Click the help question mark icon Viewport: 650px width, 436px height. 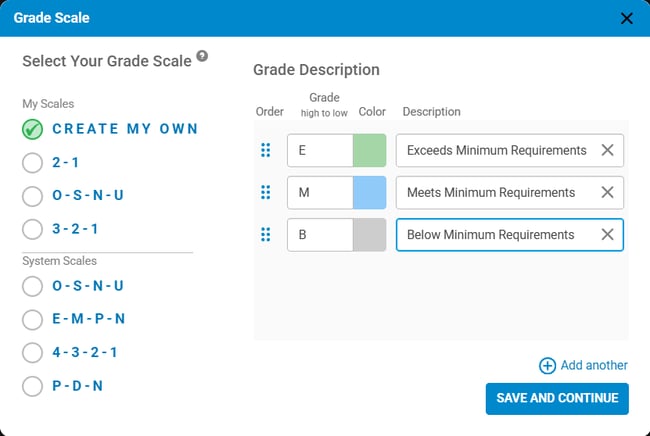202,57
